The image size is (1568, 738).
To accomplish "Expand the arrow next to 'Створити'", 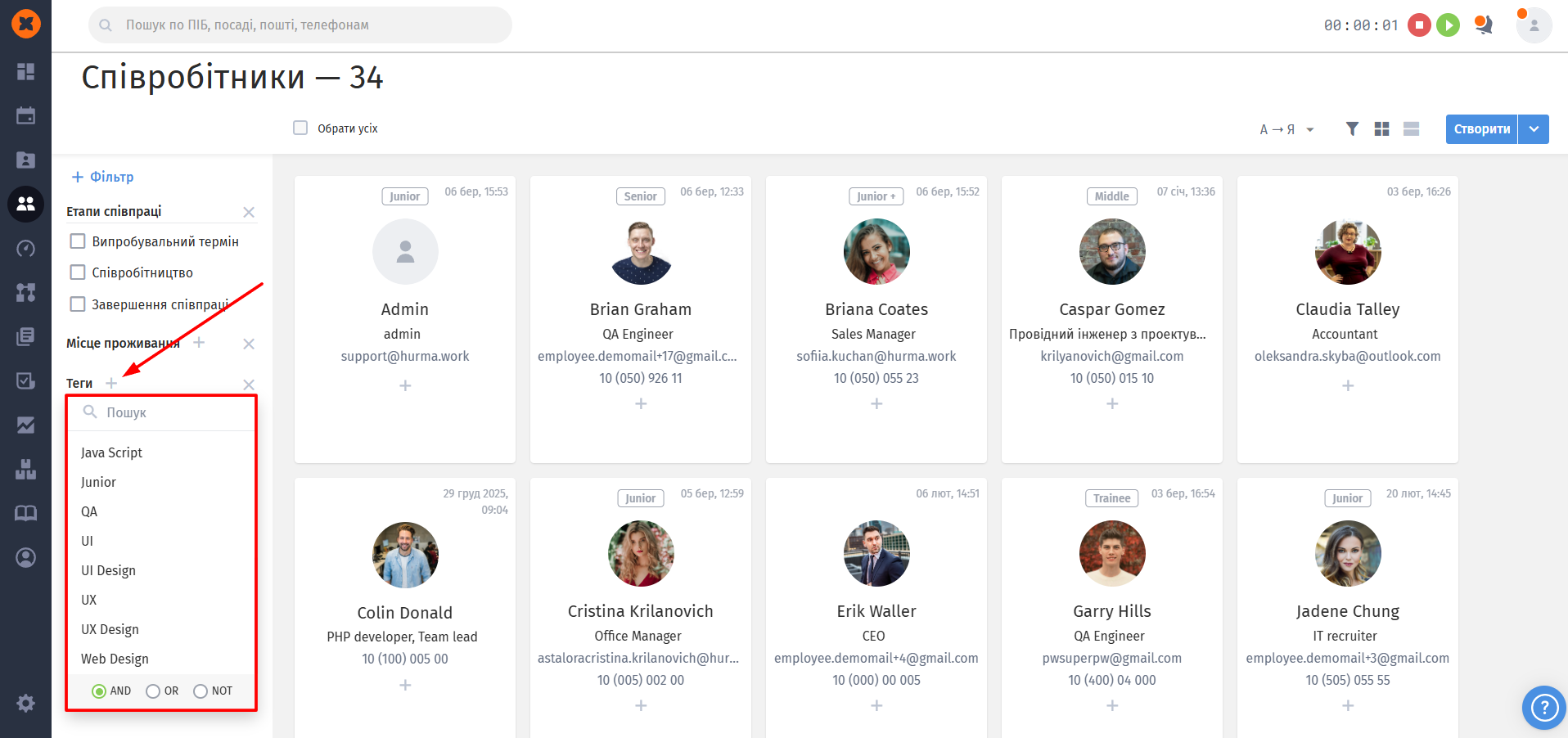I will click(x=1534, y=129).
